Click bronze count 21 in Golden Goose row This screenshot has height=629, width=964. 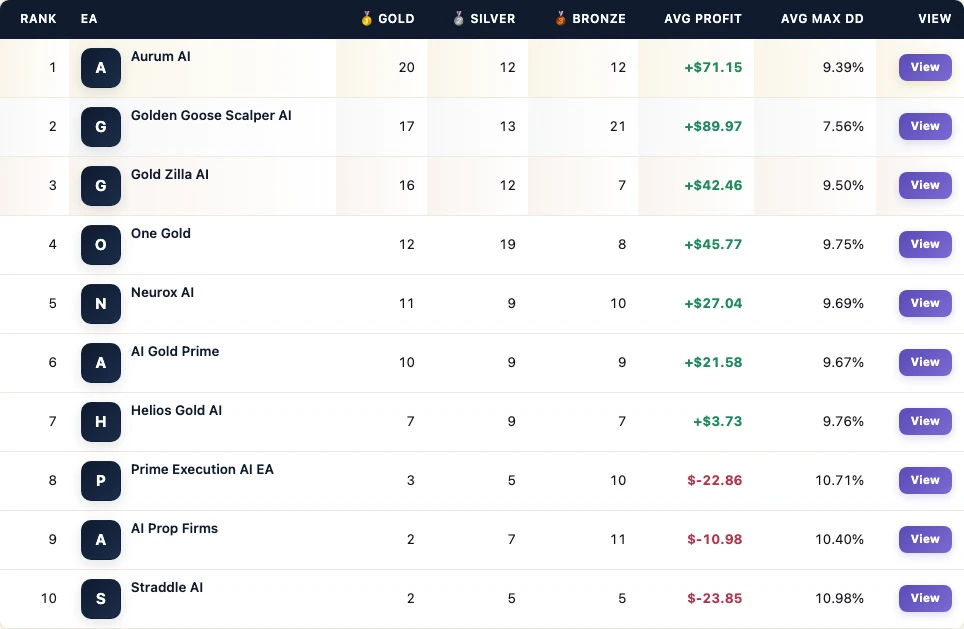point(618,127)
